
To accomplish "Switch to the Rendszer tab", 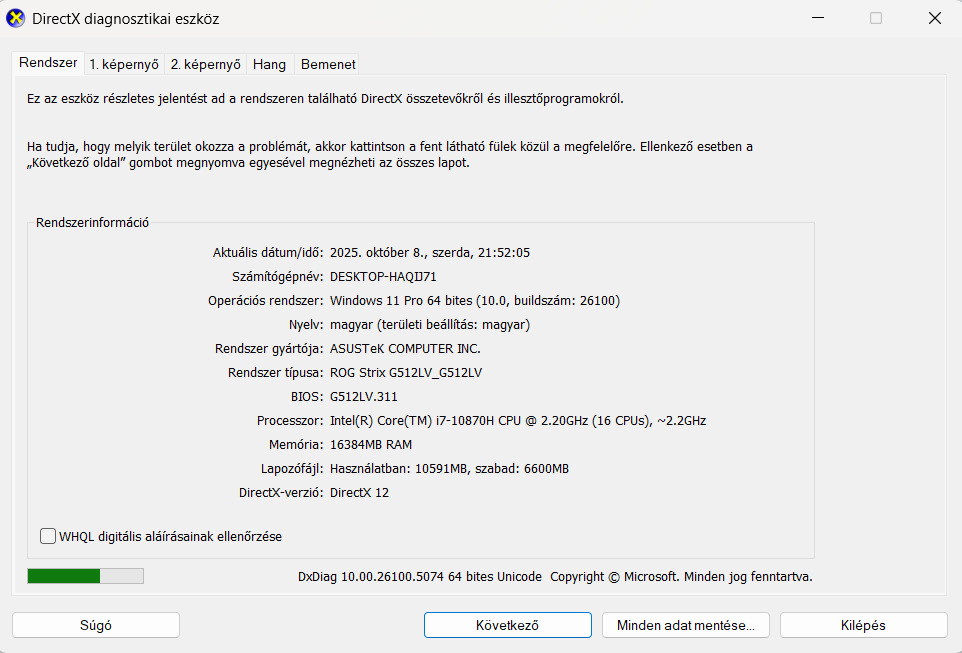I will [48, 63].
